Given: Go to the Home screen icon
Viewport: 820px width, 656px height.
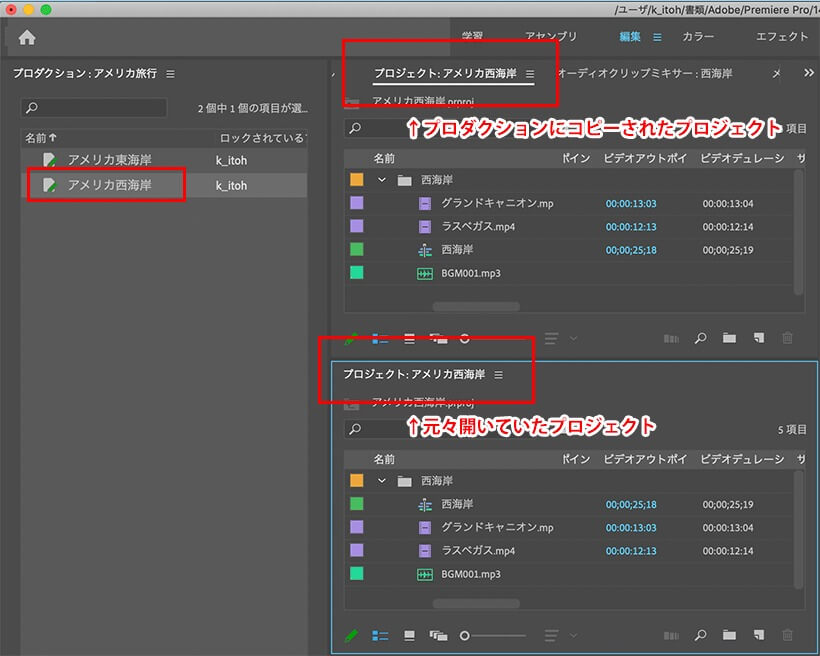Looking at the screenshot, I should (27, 37).
